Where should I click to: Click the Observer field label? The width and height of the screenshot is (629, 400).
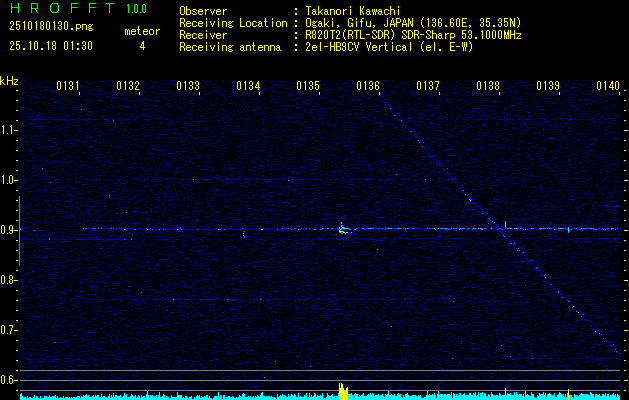pyautogui.click(x=203, y=11)
